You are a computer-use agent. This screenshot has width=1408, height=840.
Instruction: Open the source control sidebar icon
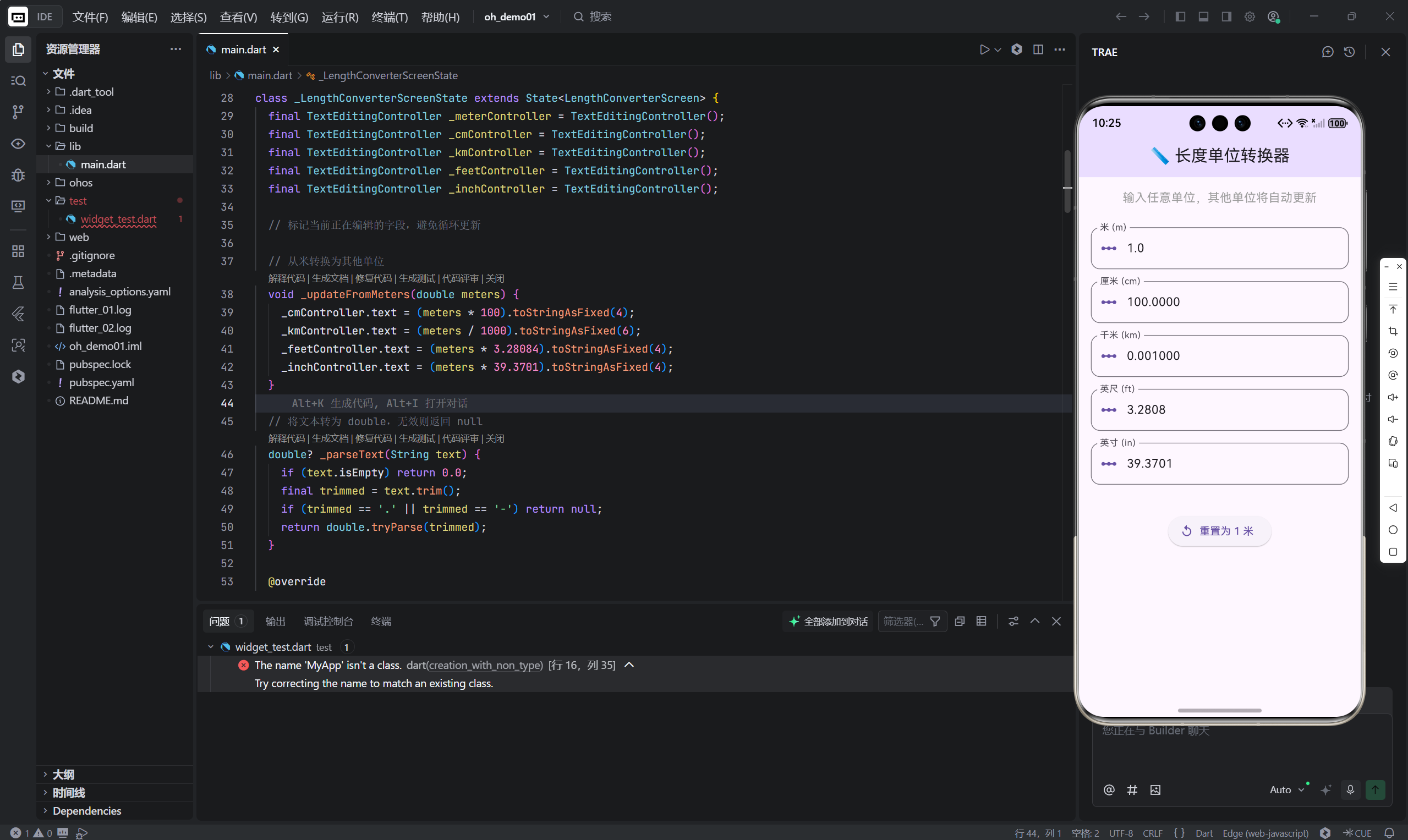(18, 112)
